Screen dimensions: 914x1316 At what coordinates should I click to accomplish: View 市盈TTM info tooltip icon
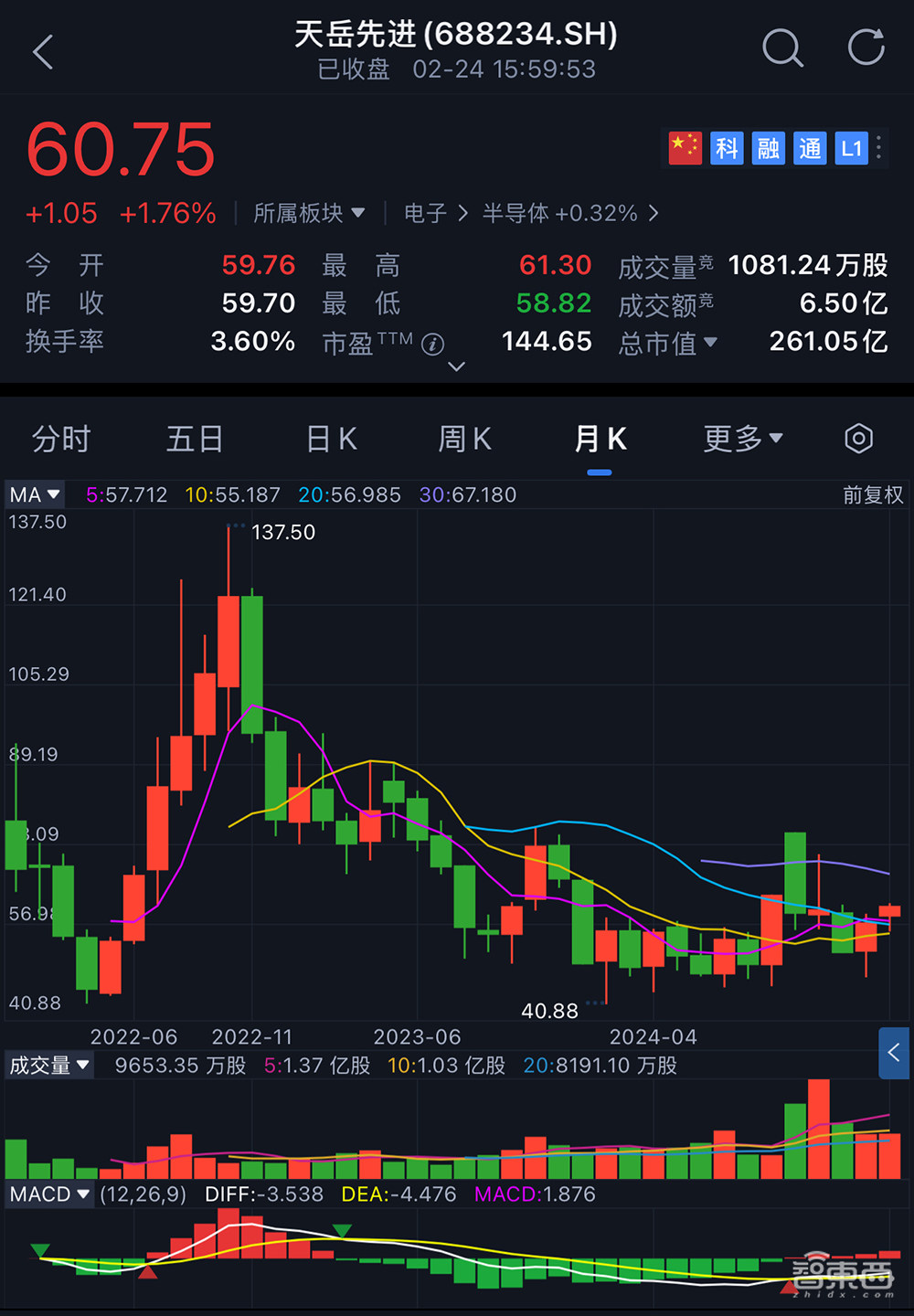[x=433, y=344]
